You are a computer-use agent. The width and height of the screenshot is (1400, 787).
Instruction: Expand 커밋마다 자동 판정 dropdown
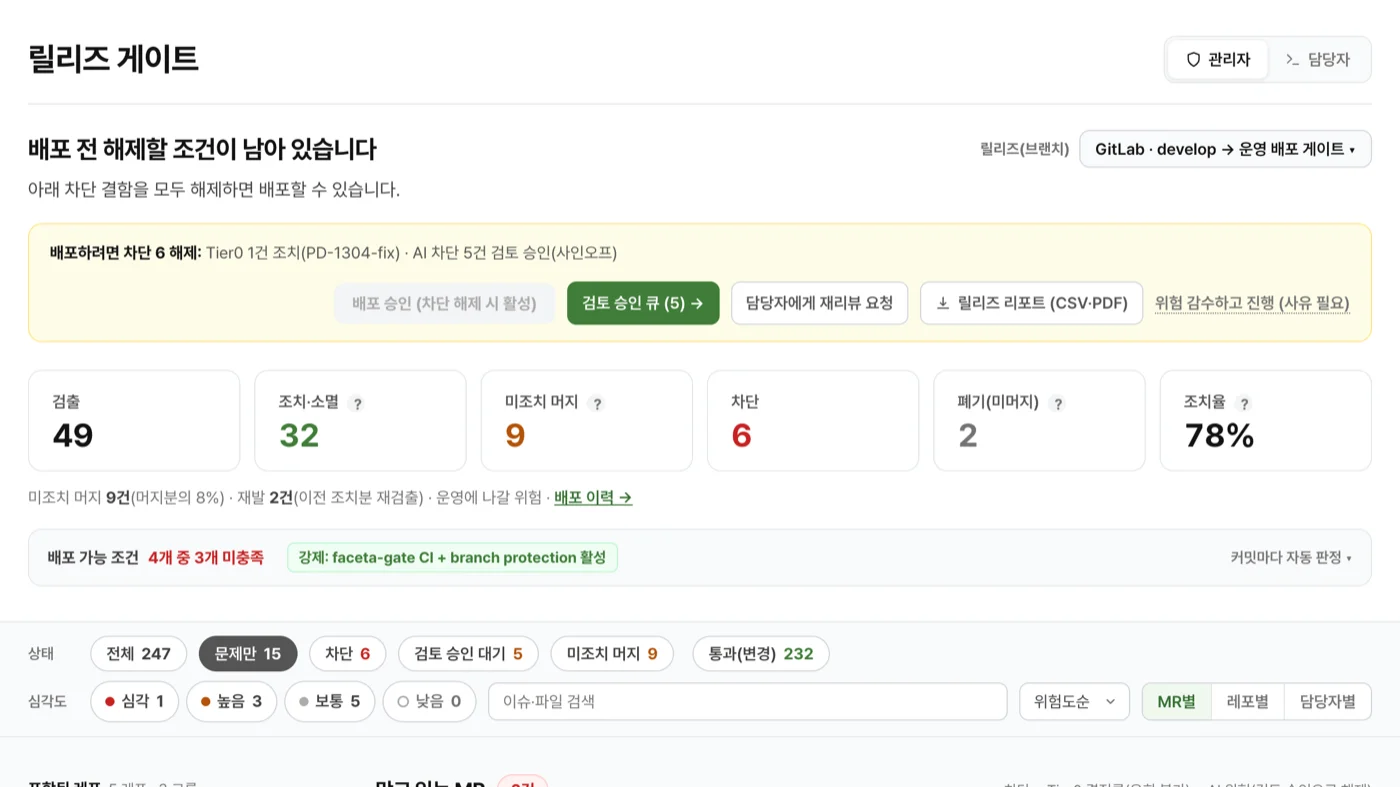pyautogui.click(x=1291, y=558)
